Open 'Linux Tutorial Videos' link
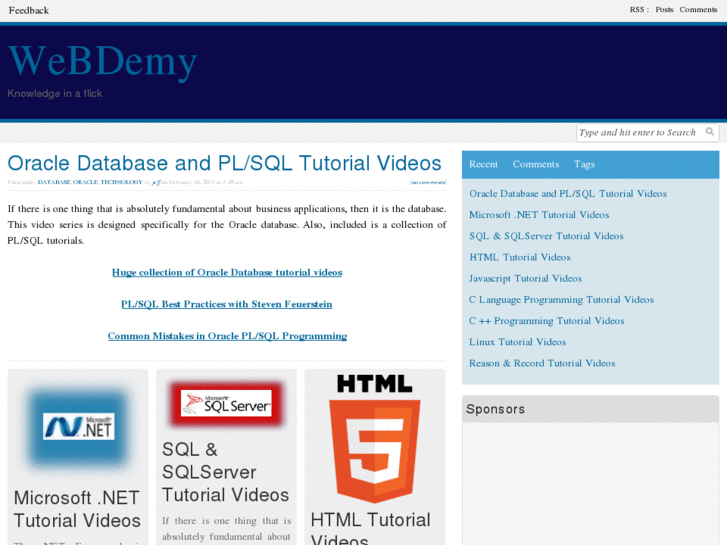The image size is (727, 545). point(517,342)
